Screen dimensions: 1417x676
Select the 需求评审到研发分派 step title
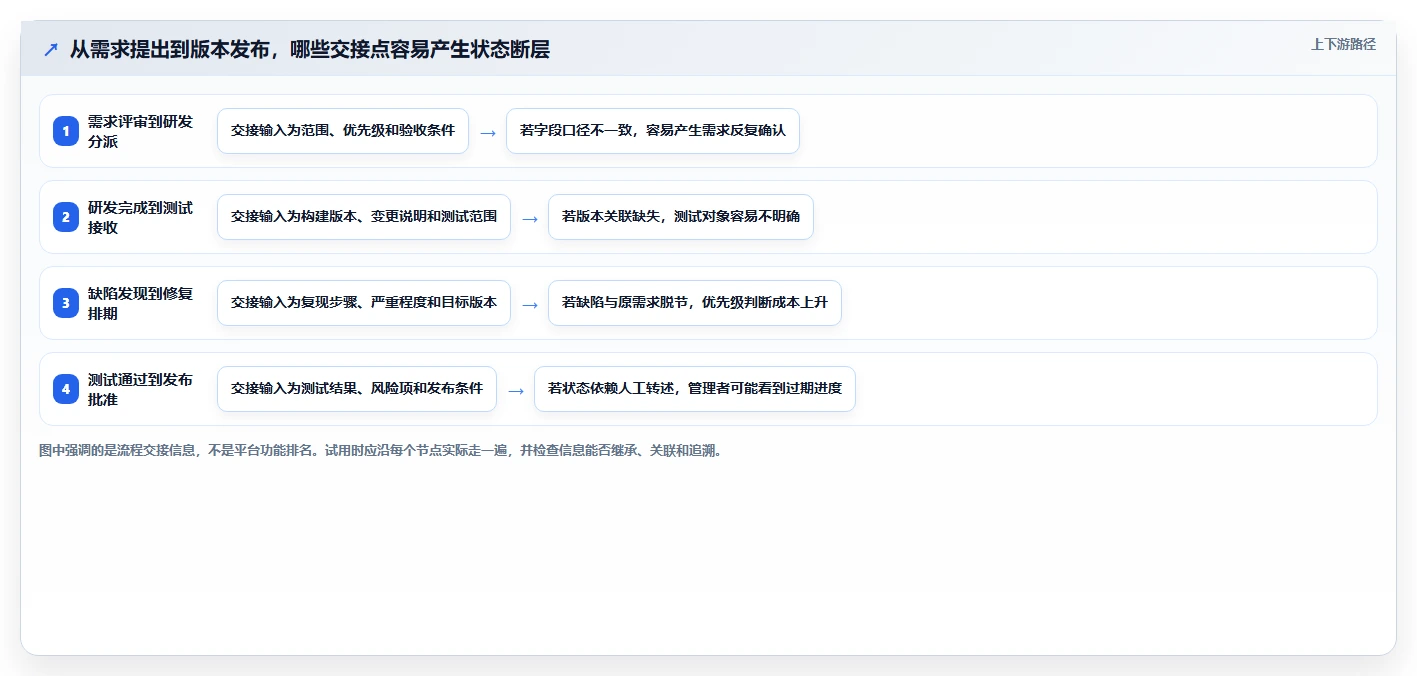[140, 131]
